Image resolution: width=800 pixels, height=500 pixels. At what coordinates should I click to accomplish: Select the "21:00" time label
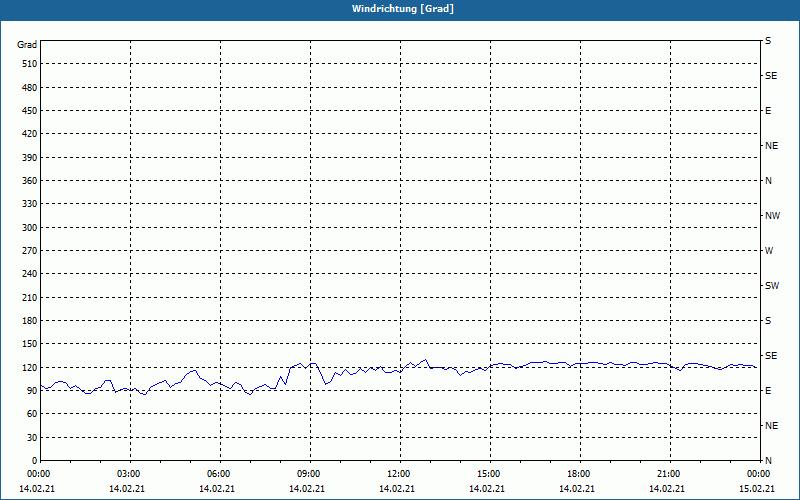click(668, 474)
